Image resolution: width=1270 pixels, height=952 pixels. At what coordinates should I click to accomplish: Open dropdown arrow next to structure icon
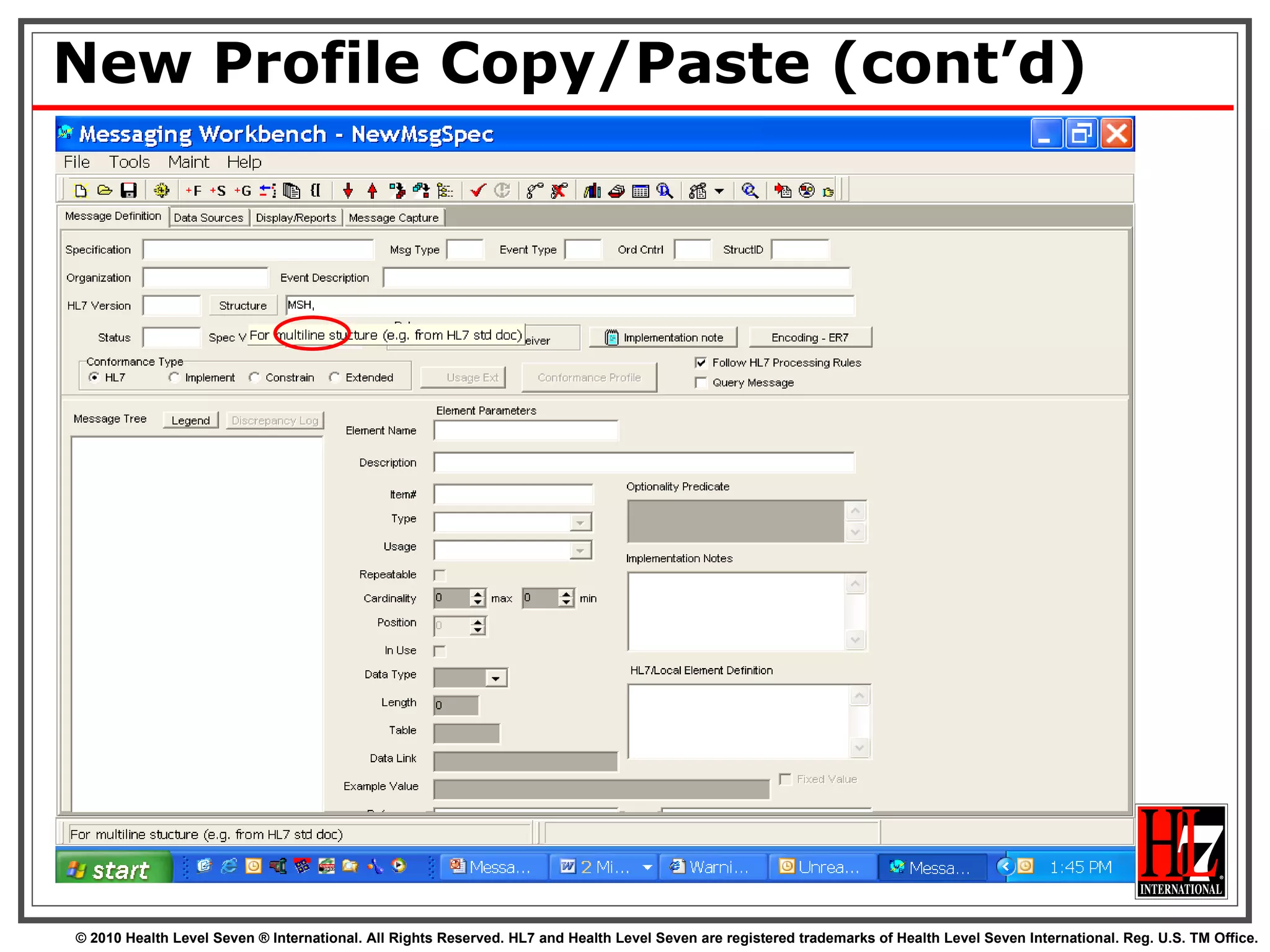(719, 191)
